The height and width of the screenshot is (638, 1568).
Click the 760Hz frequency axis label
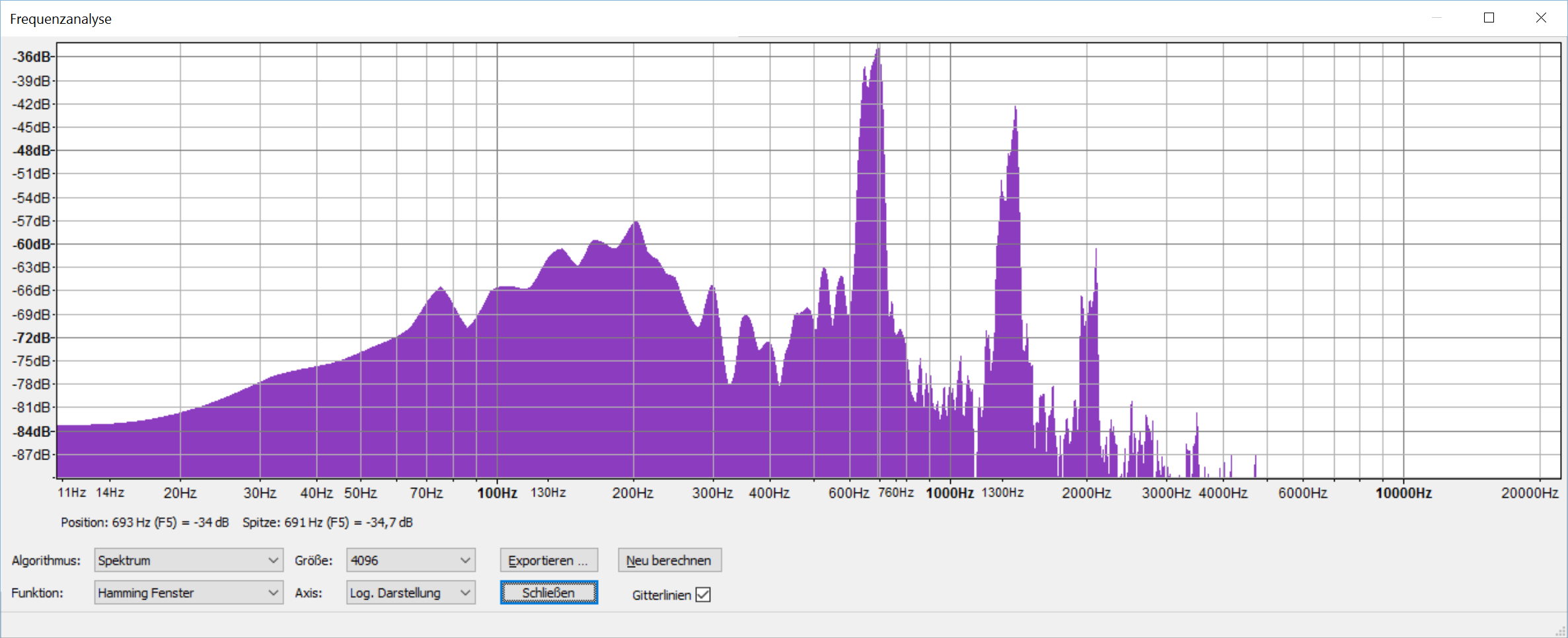(895, 493)
